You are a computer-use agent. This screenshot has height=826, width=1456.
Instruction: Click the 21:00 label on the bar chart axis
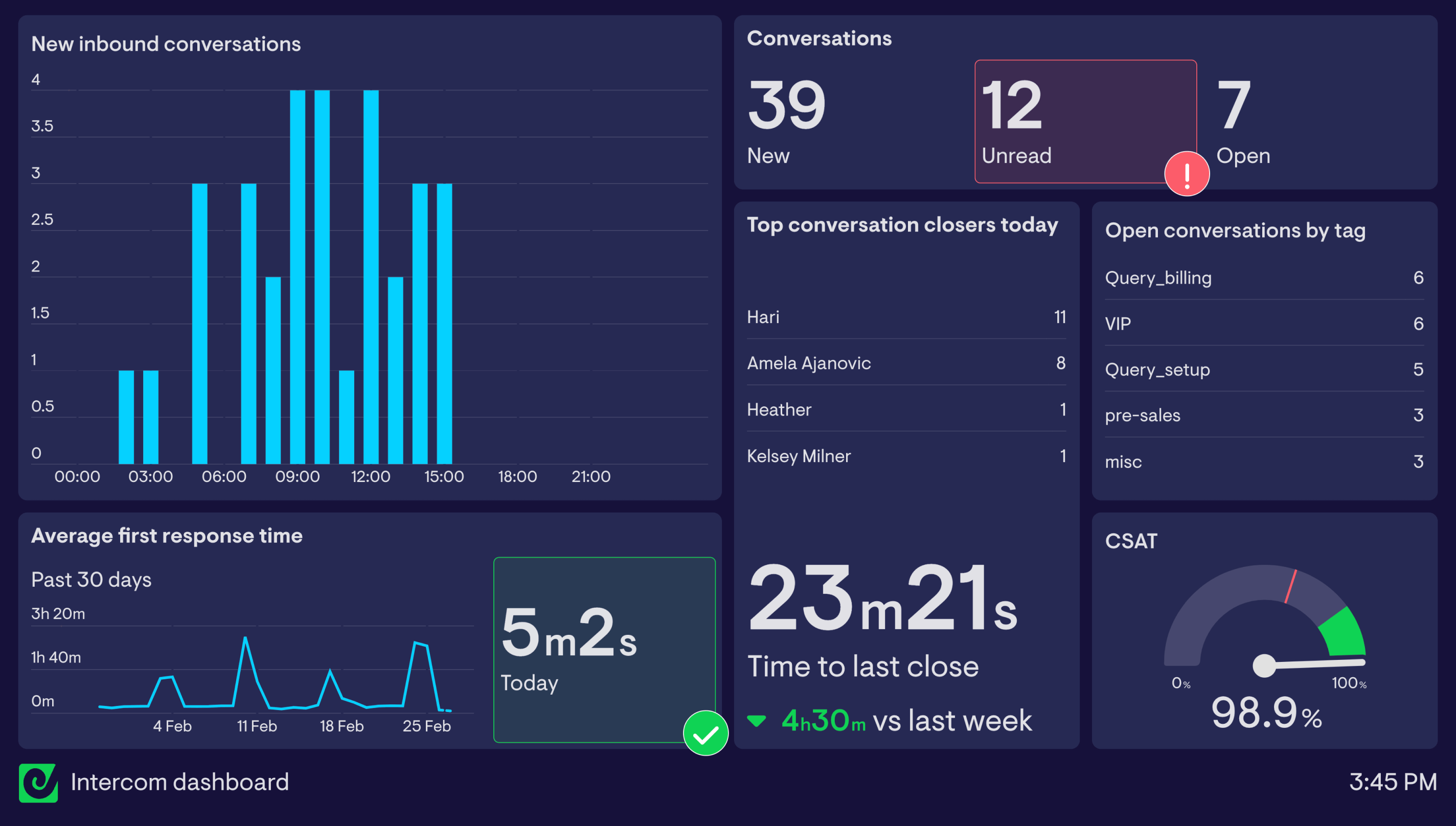pyautogui.click(x=590, y=476)
